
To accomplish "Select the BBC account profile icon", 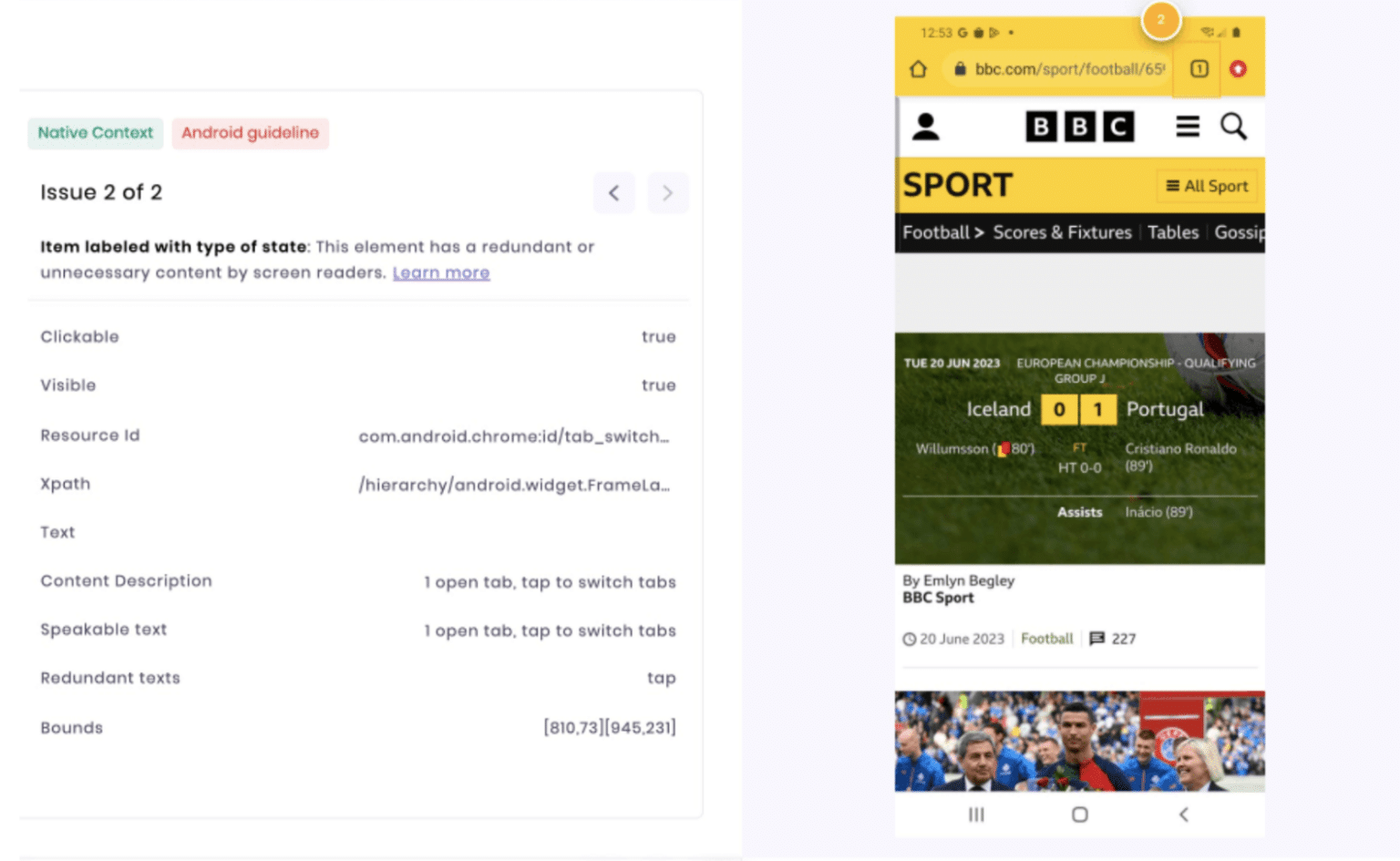I will [x=926, y=127].
